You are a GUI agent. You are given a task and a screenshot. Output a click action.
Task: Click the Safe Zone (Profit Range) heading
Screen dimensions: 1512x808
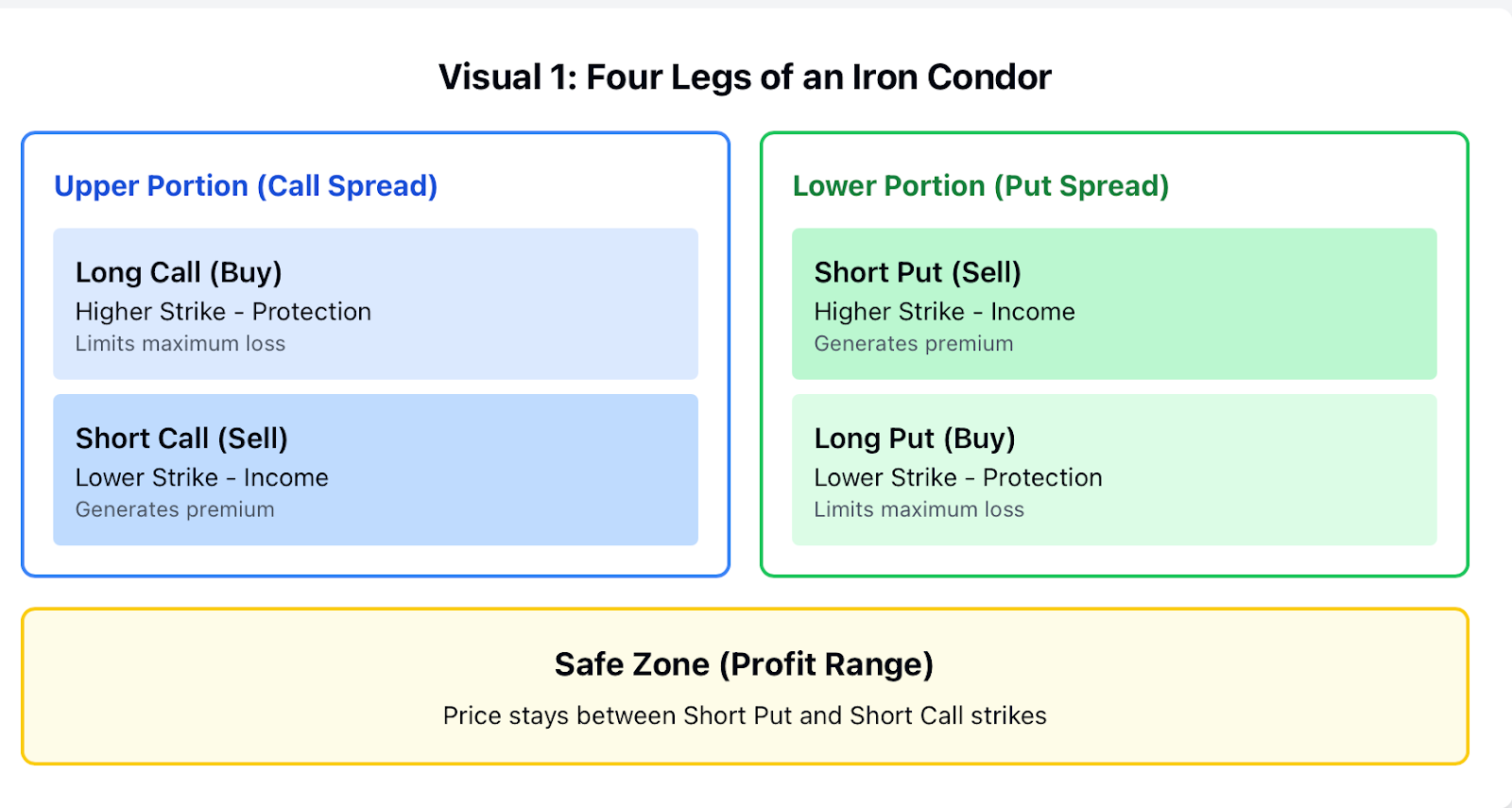[745, 664]
